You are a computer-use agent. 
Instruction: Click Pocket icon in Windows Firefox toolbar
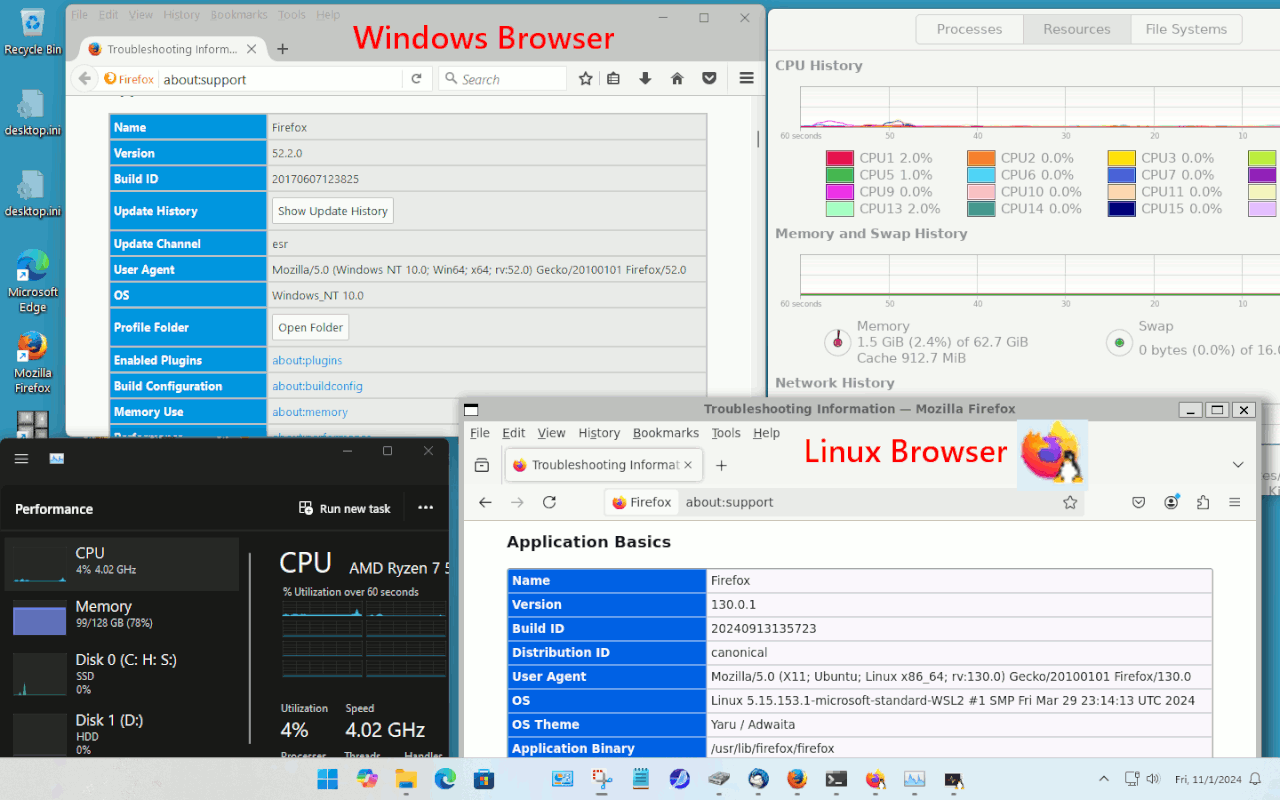coord(709,79)
